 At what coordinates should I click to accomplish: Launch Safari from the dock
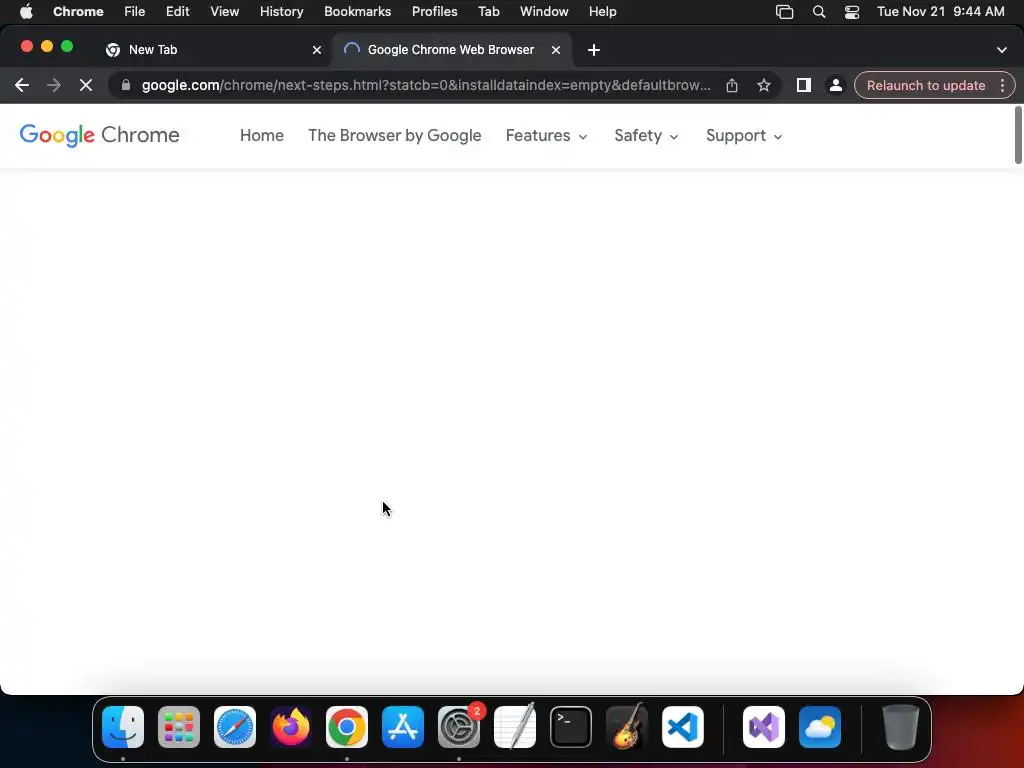click(x=235, y=727)
